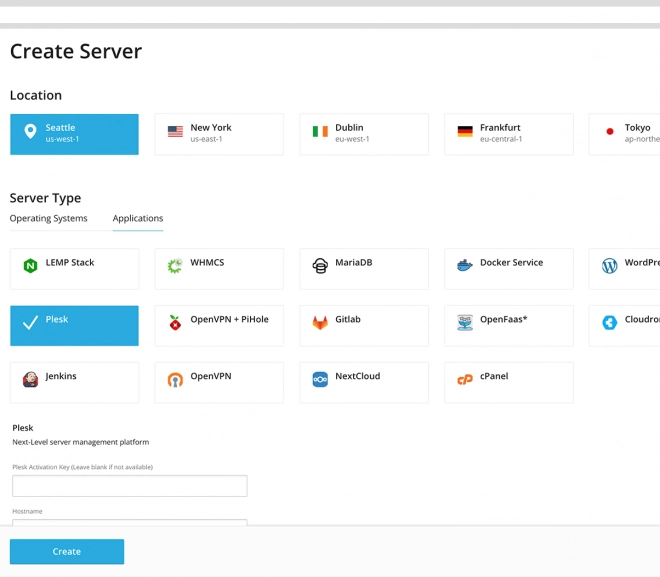Focus the Hostname input field
Viewport: 660px width, 577px height.
click(x=130, y=522)
